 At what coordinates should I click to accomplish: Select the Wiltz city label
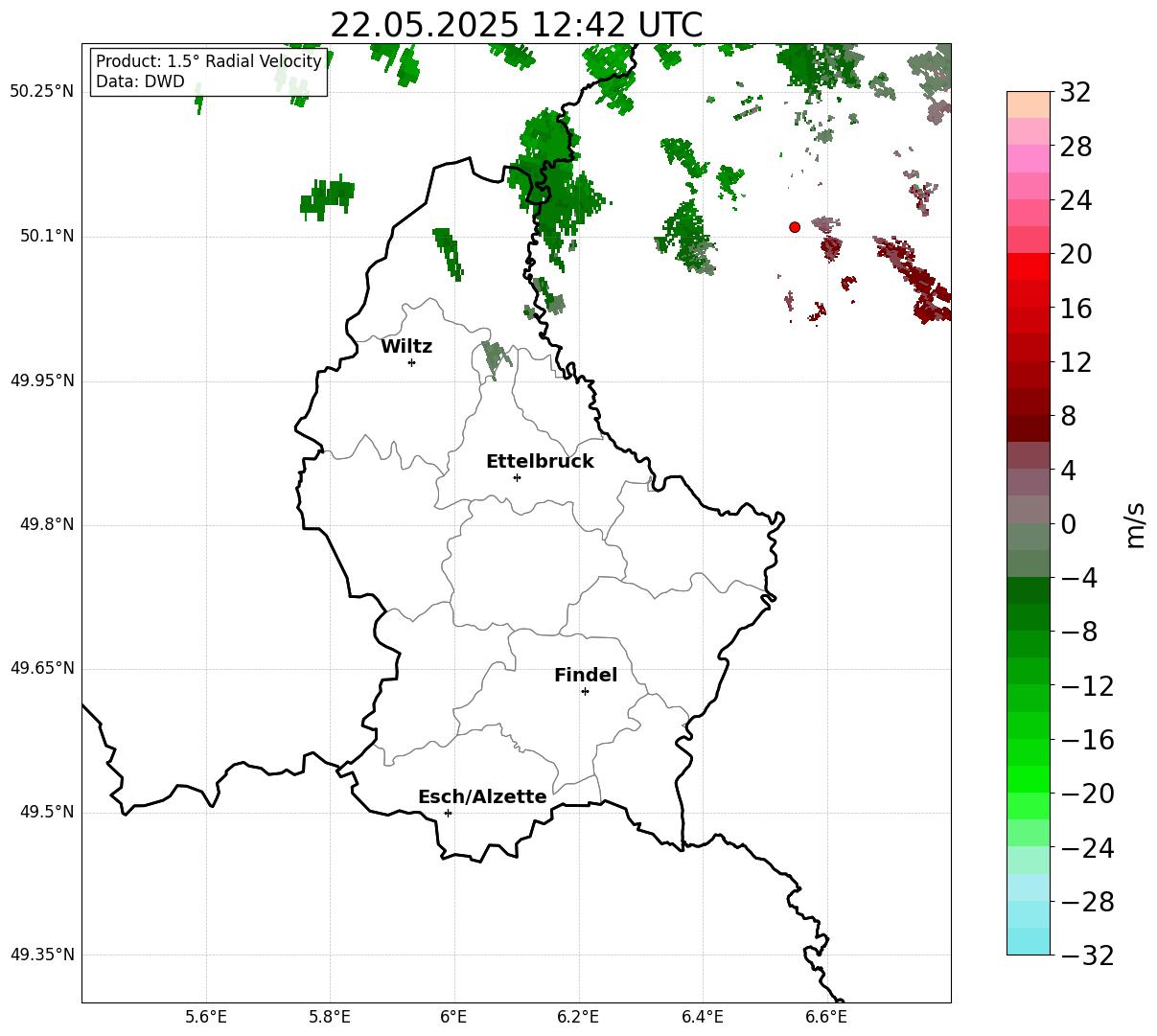(x=406, y=347)
